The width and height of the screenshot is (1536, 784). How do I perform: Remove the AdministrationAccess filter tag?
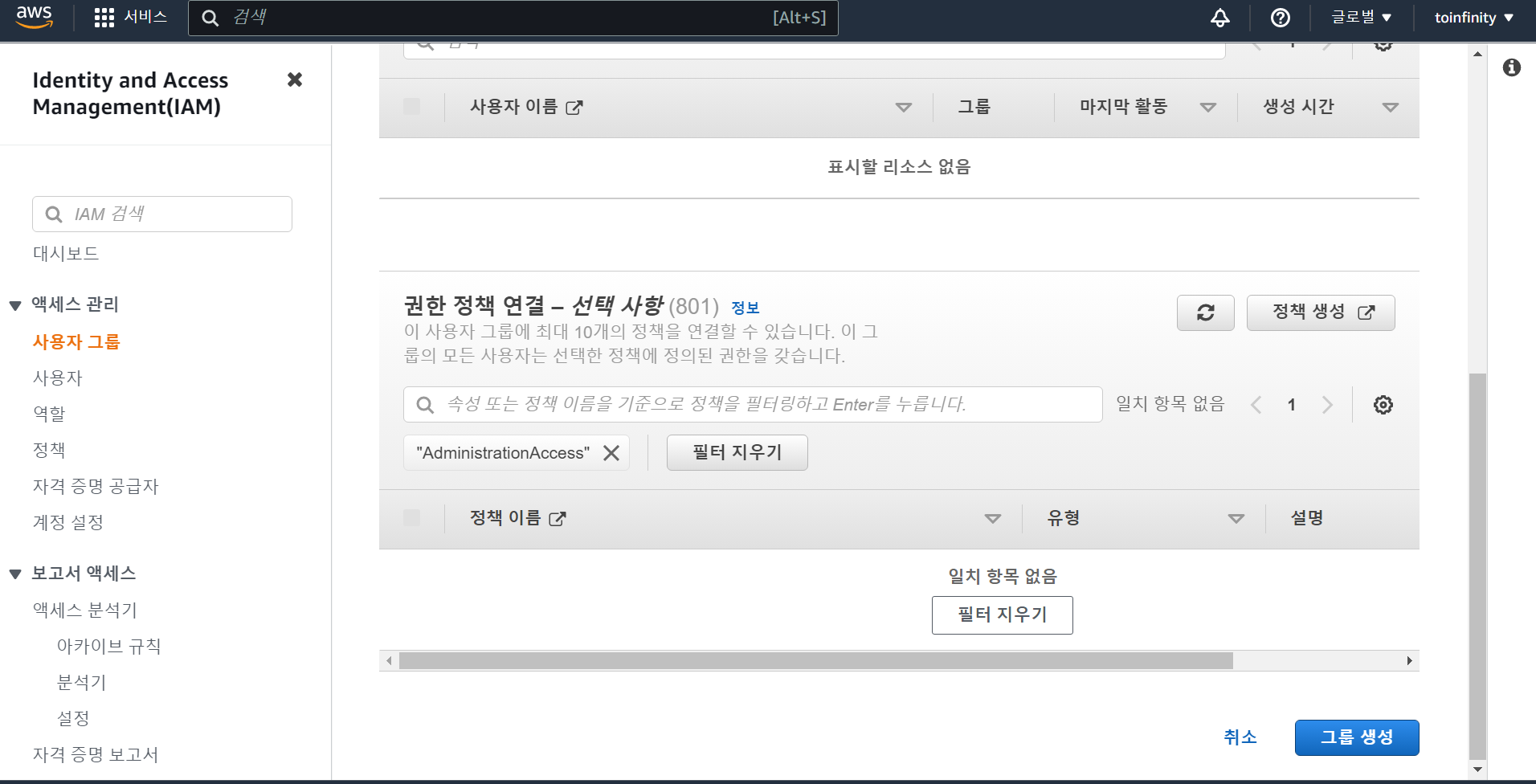[x=611, y=453]
